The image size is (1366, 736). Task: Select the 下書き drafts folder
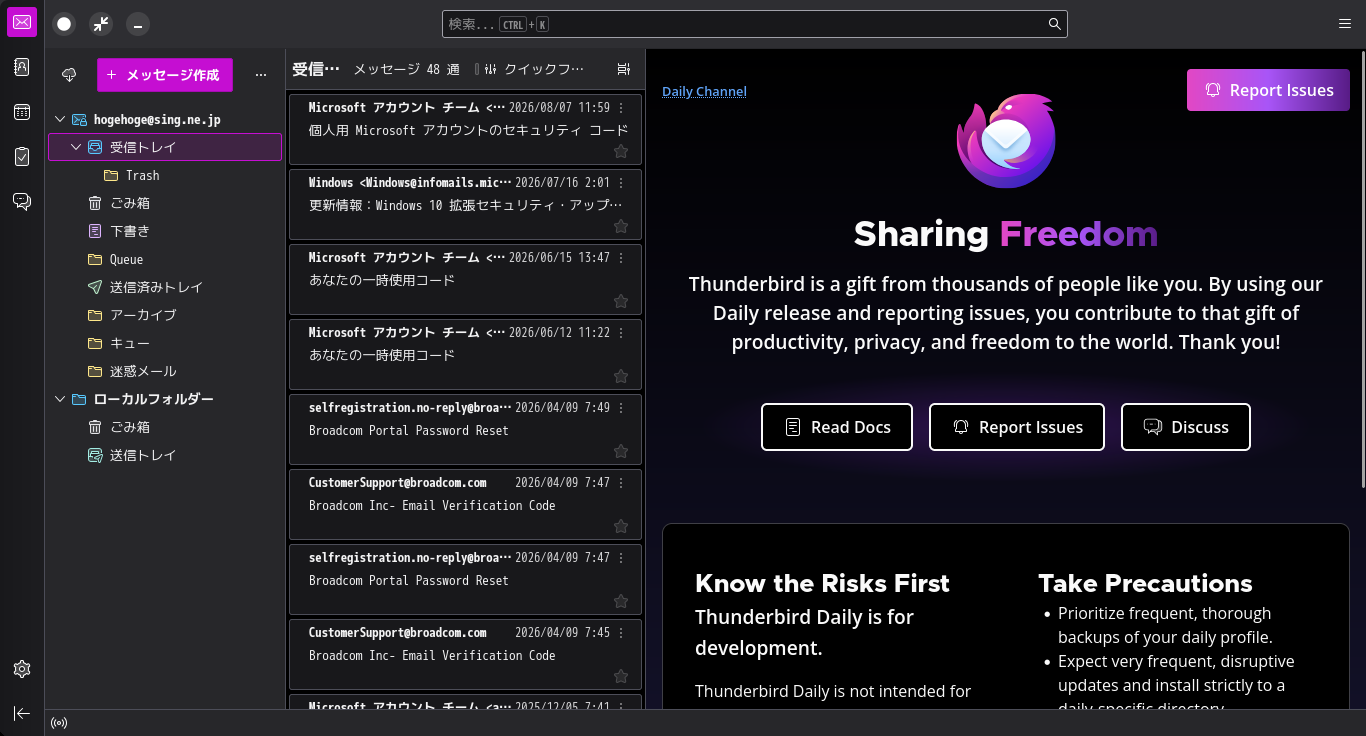click(x=165, y=231)
